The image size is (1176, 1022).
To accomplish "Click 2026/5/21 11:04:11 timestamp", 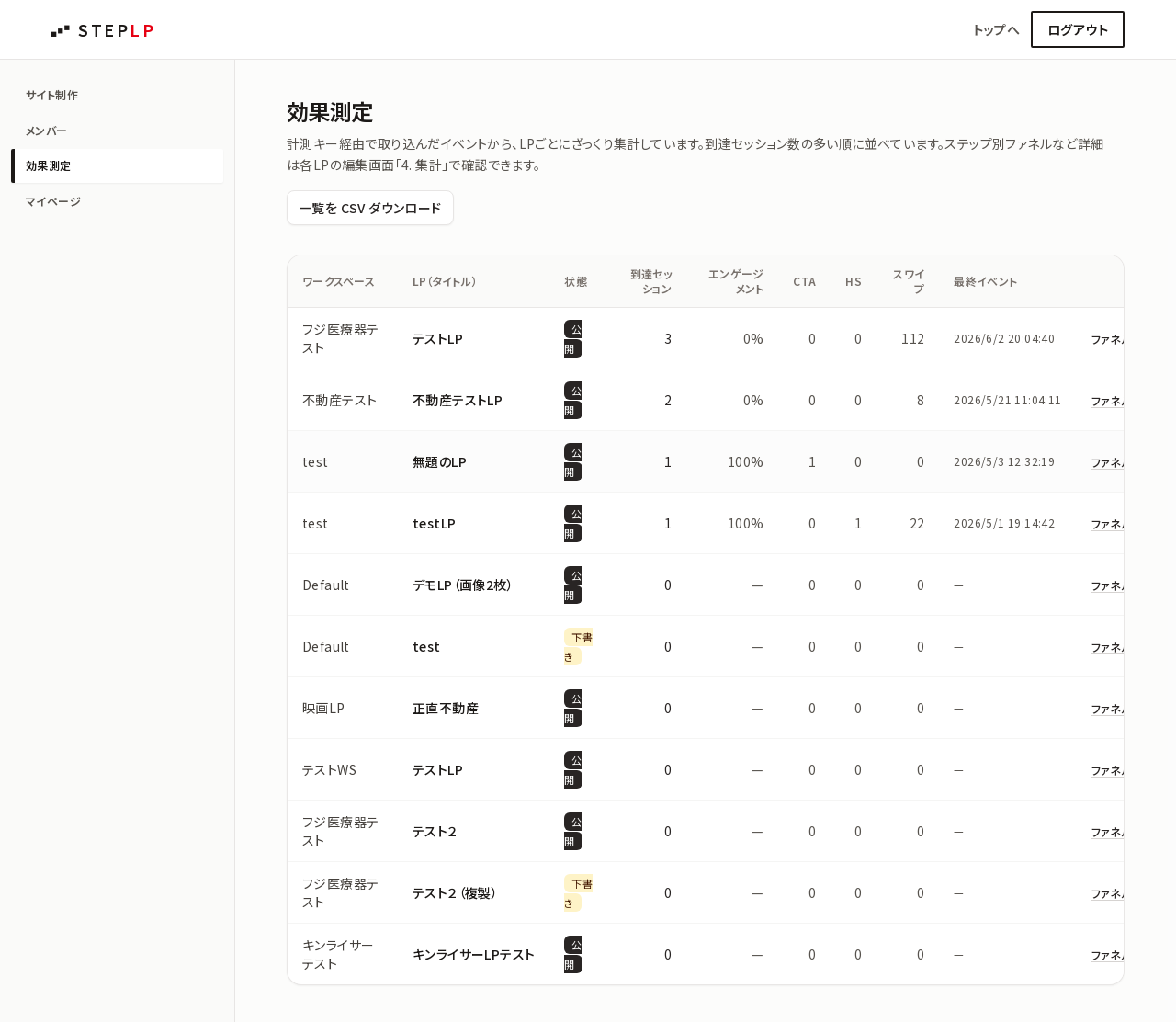I will click(1007, 400).
